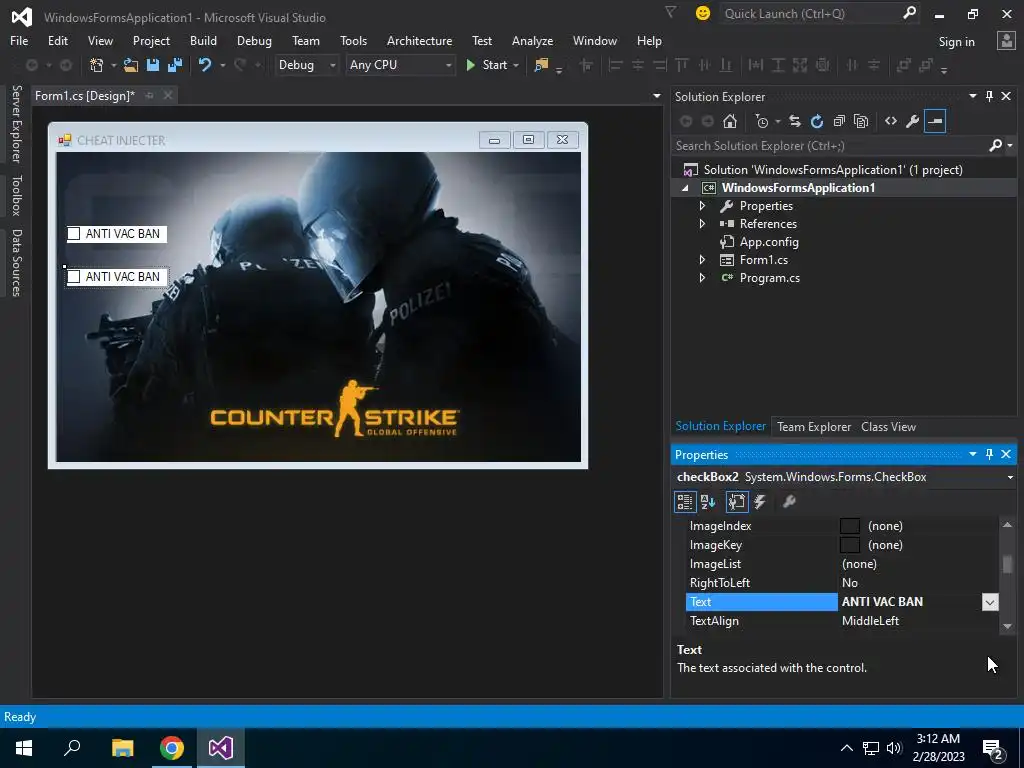The image size is (1024, 768).
Task: Save the current file with the disk icon
Action: pos(153,65)
